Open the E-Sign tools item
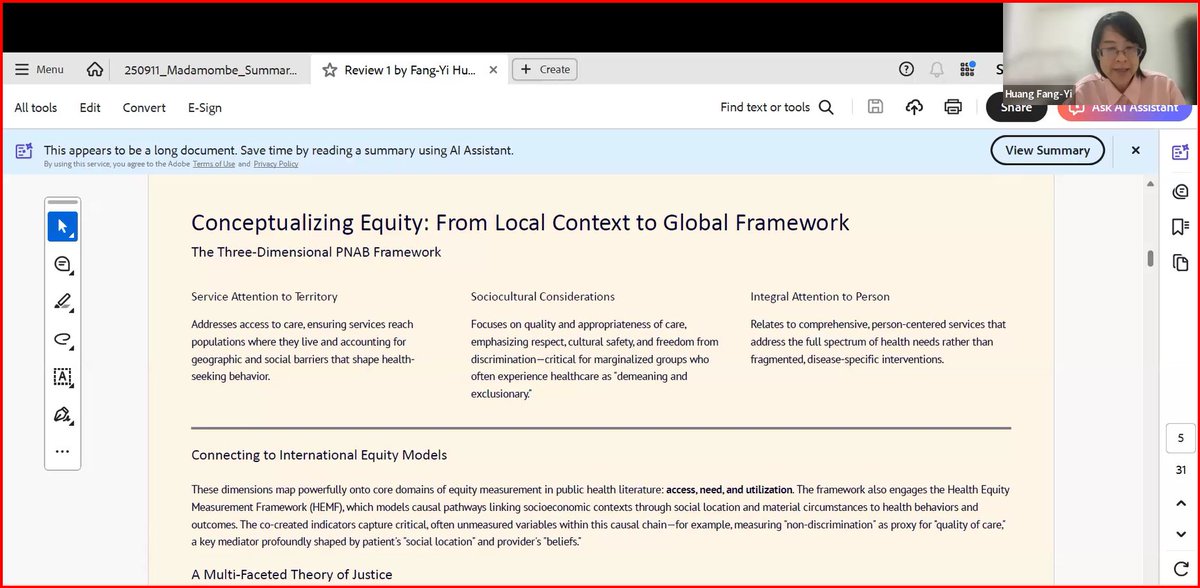 (x=205, y=107)
